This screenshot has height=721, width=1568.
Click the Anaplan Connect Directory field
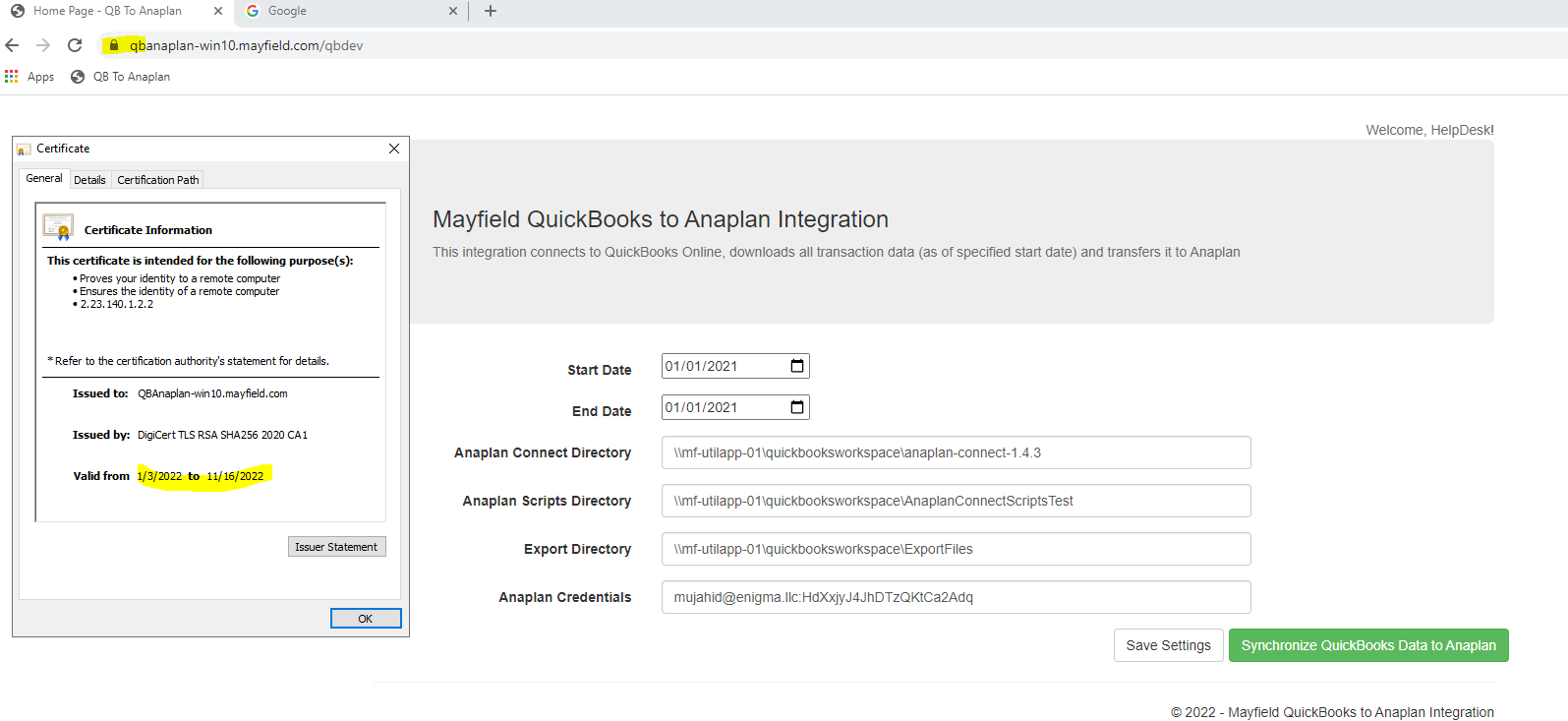click(x=956, y=452)
